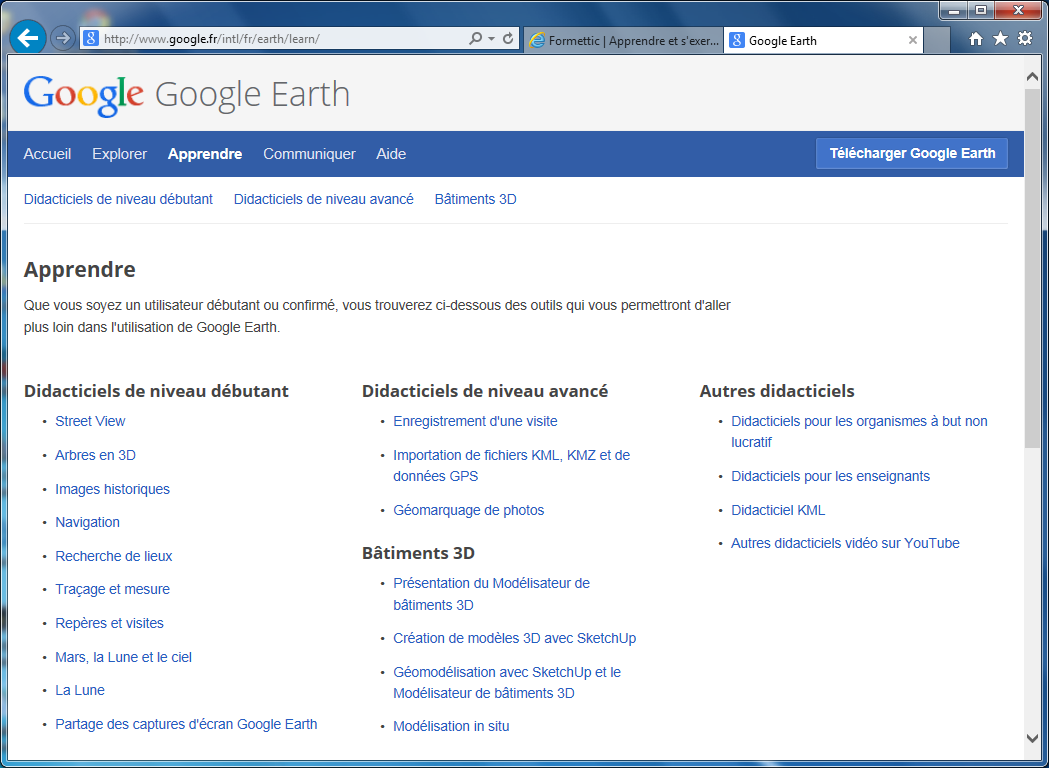Open Création de modèles 3D avec SketchUp

[515, 638]
